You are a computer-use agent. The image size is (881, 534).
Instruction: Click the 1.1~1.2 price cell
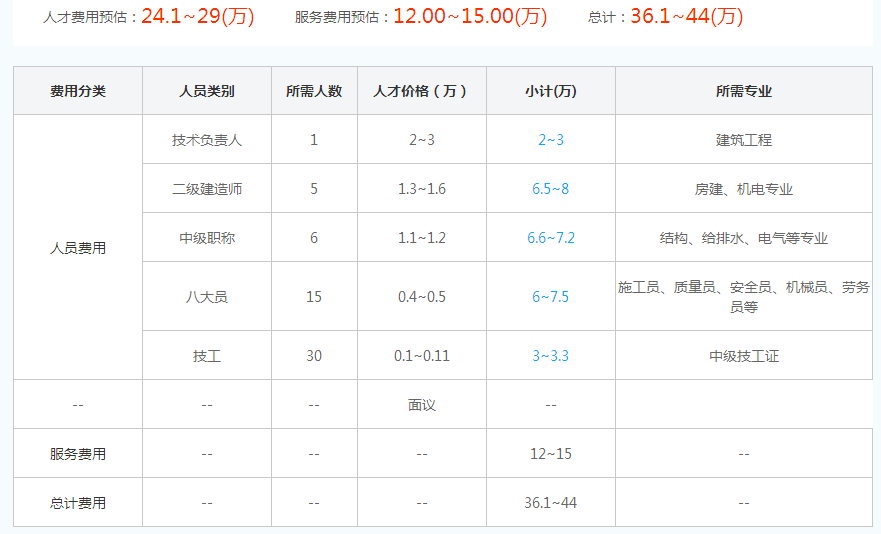coord(422,238)
